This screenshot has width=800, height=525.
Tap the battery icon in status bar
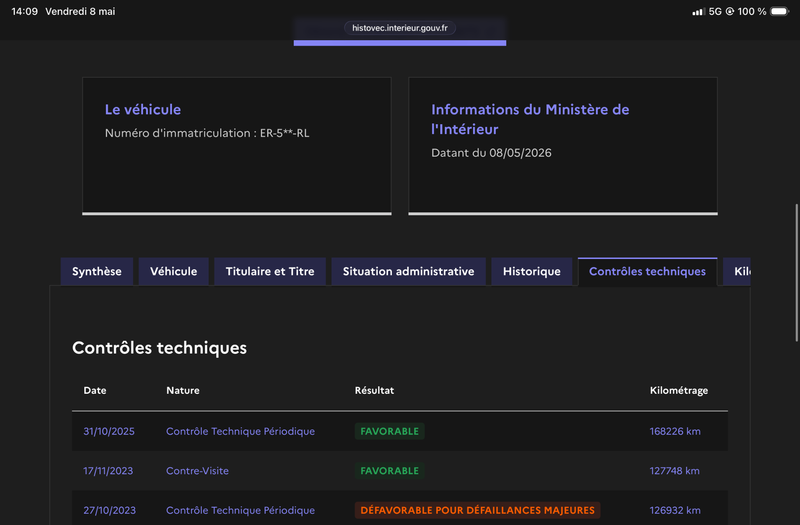[x=779, y=11]
